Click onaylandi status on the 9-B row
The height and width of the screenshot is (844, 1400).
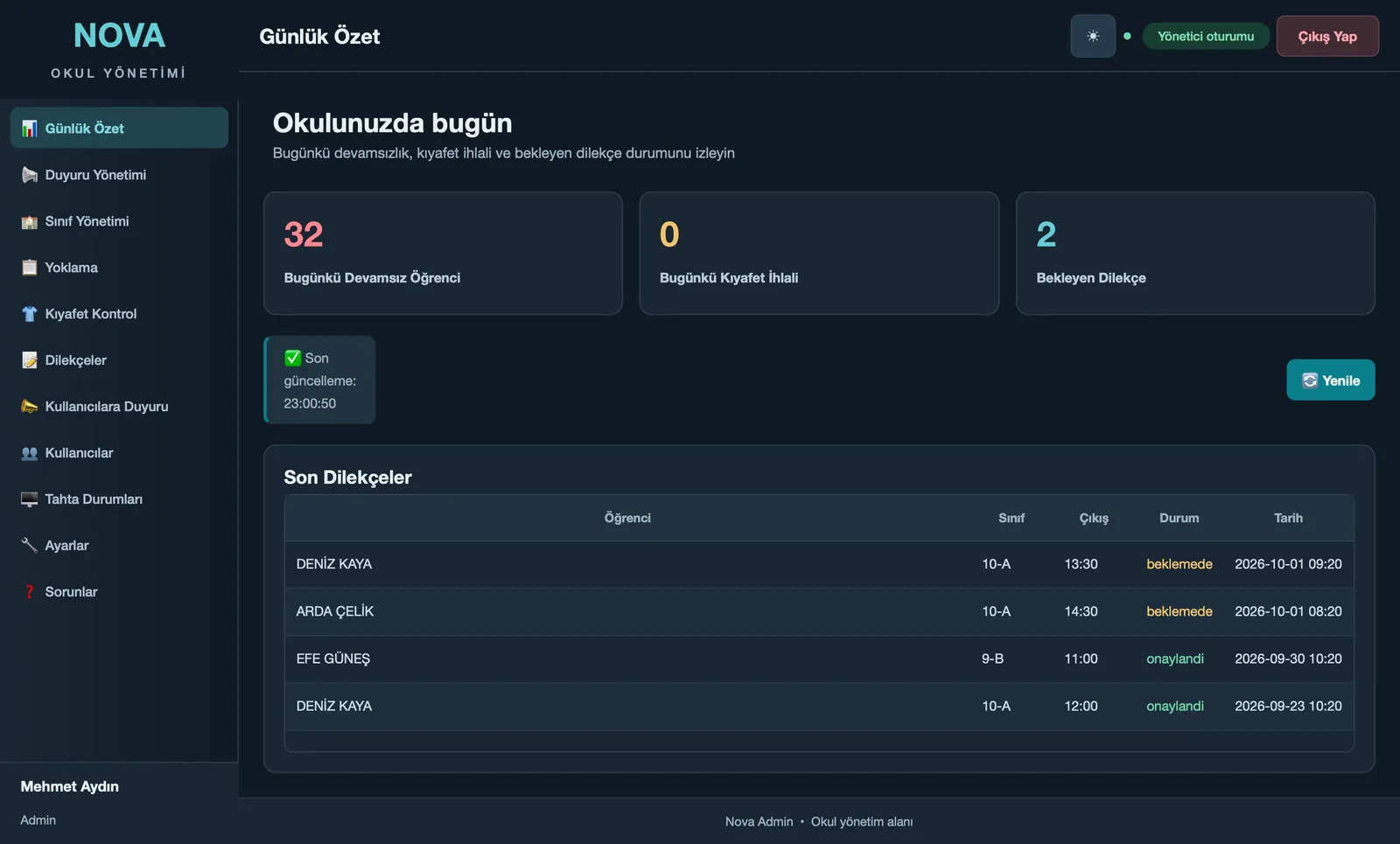pyautogui.click(x=1175, y=659)
